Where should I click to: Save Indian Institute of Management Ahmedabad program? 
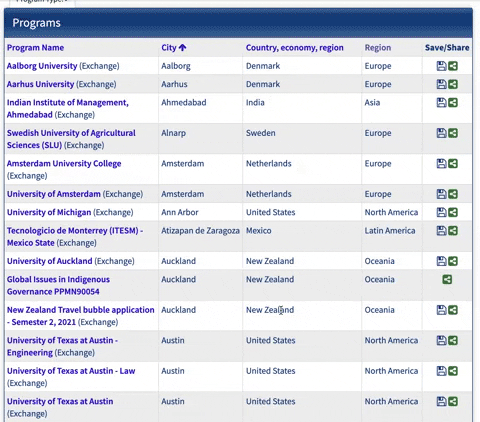(x=441, y=103)
